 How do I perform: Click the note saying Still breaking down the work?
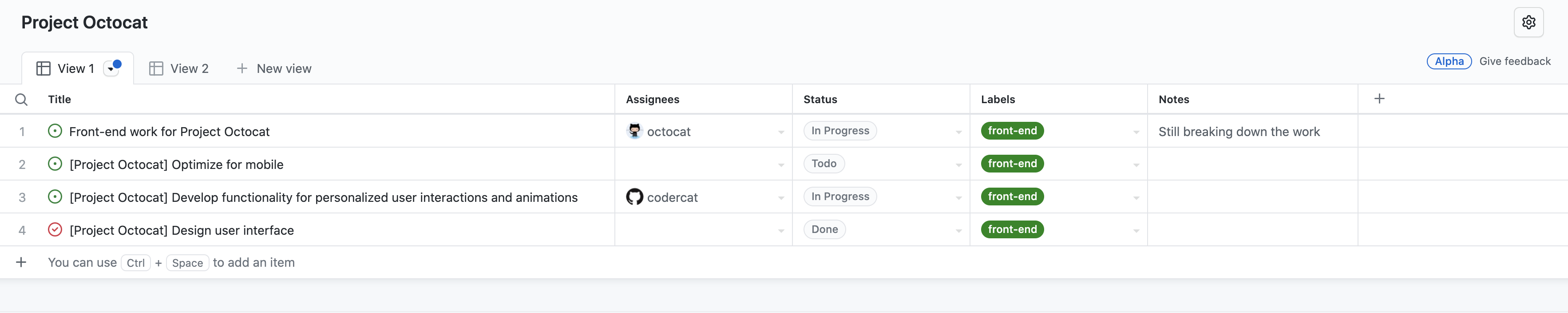pos(1239,131)
